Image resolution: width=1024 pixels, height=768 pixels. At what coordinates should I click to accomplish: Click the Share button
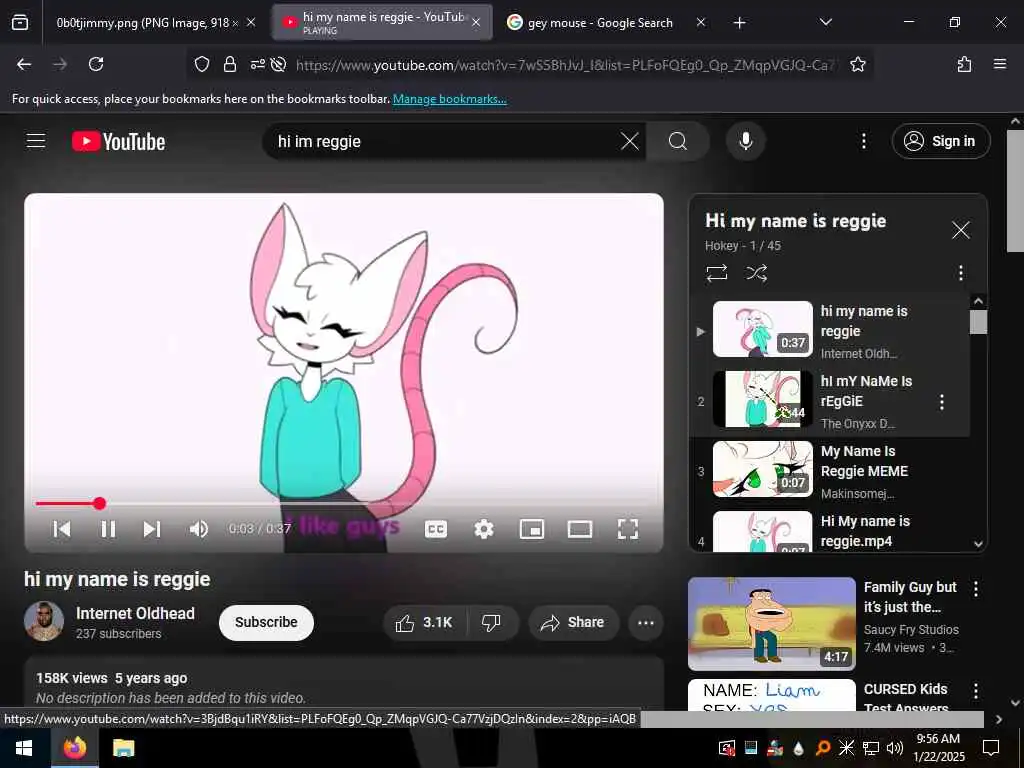tap(573, 622)
